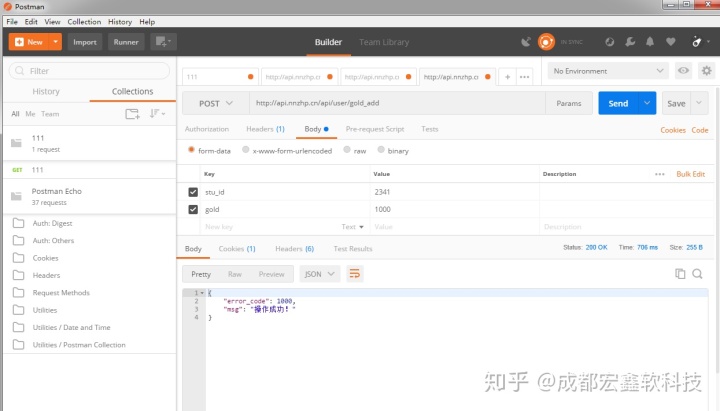720x411 pixels.
Task: Copy response with the copy icon
Action: 680,274
